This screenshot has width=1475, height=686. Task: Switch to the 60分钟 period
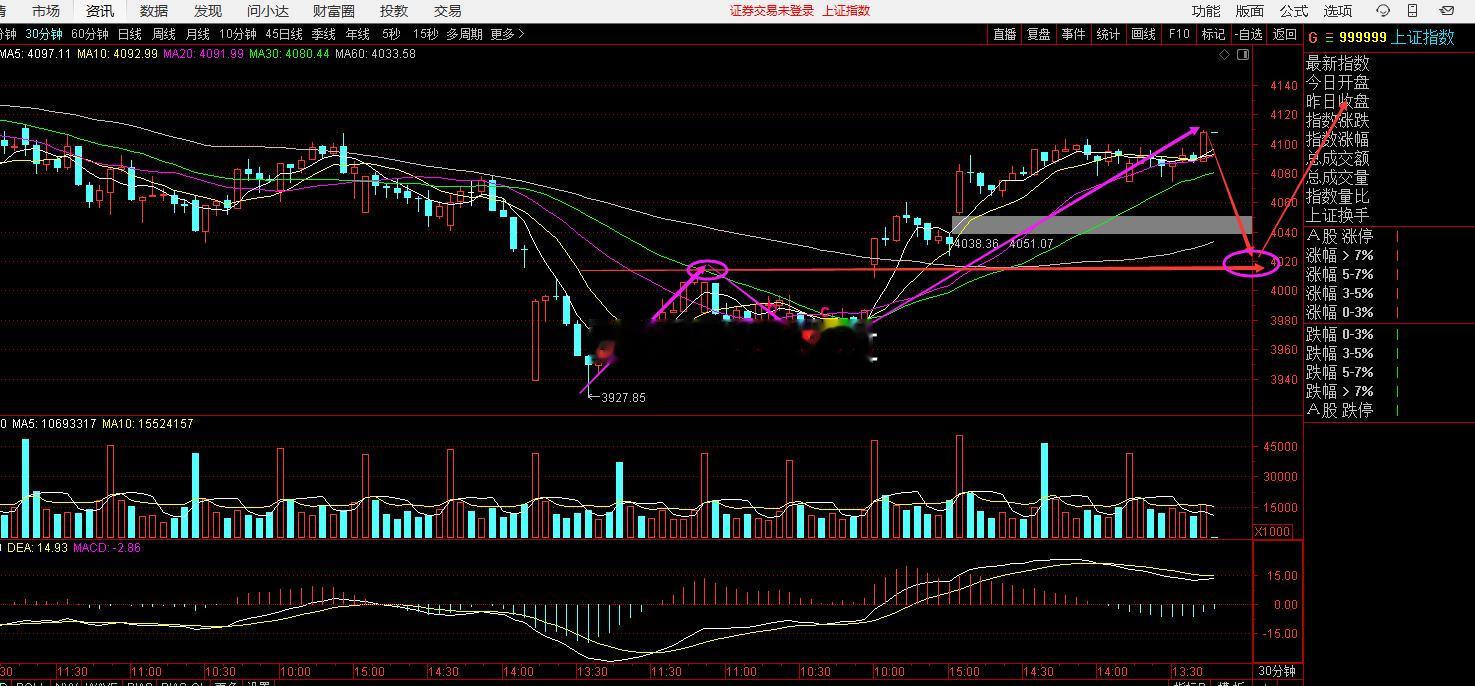click(90, 34)
